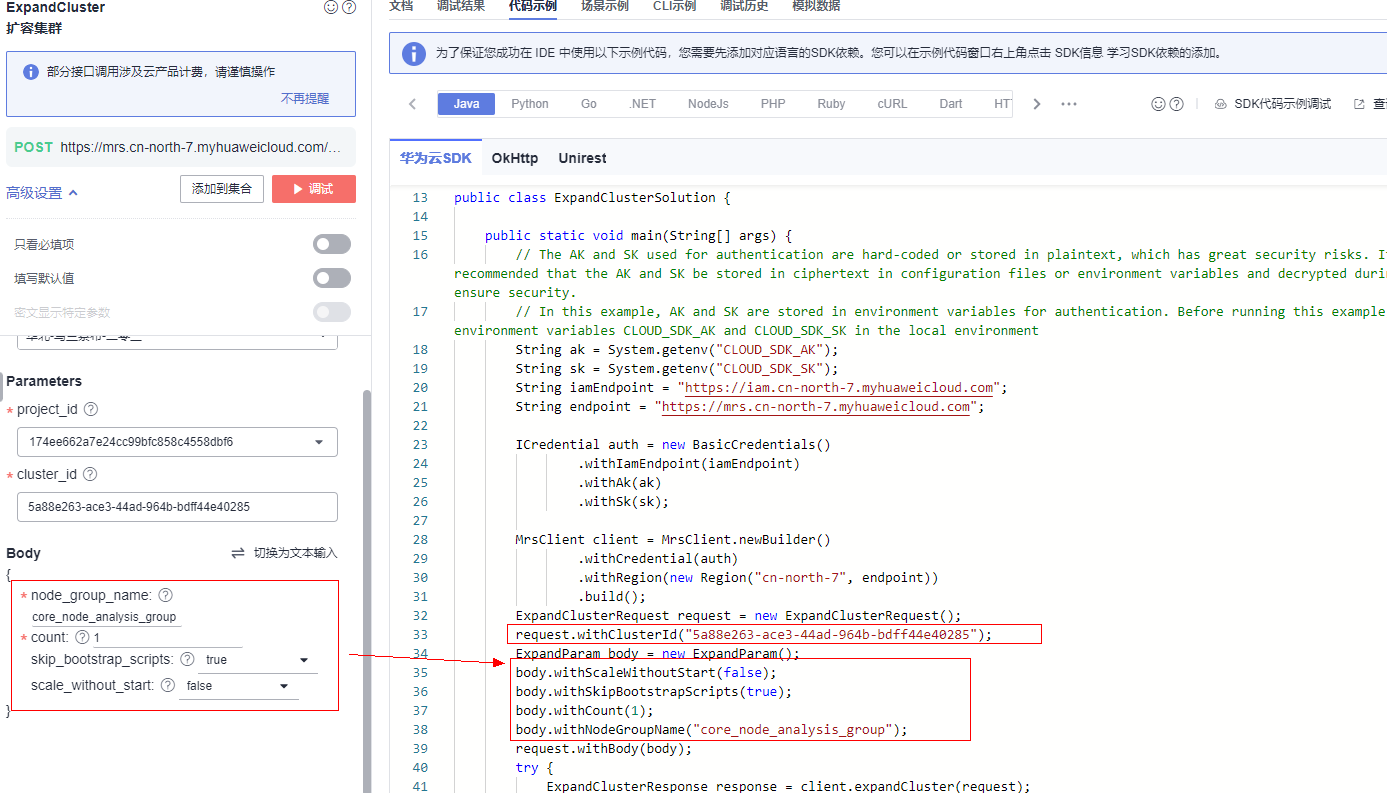Screen dimensions: 1387x793
Task: Select the cURL language tab
Action: 892,104
